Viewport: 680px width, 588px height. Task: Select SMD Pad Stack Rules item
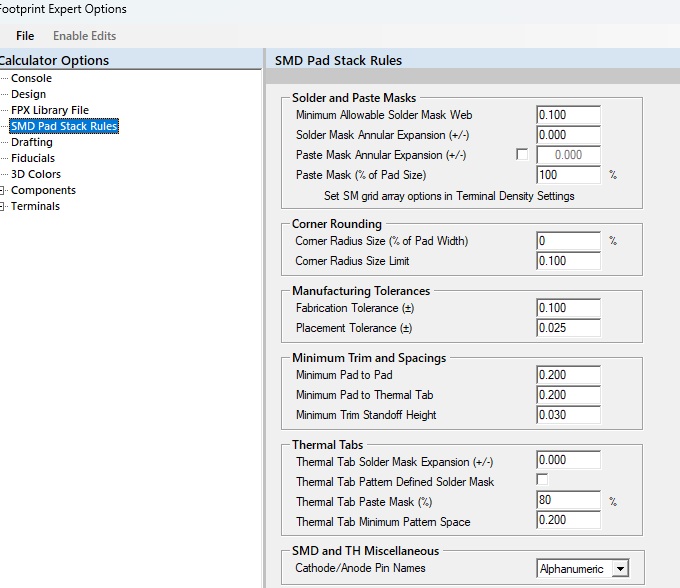coord(64,126)
